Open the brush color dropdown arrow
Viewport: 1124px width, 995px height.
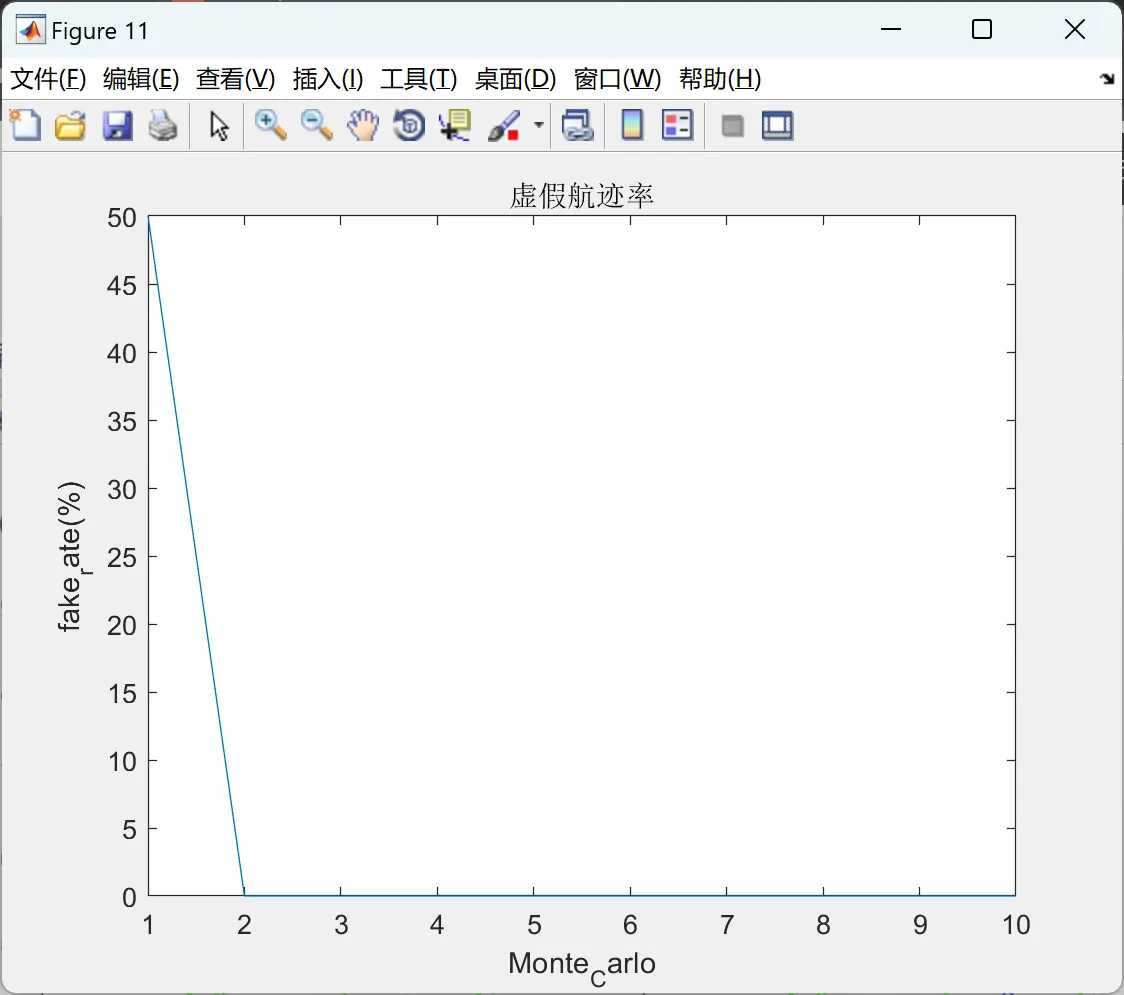coord(538,125)
